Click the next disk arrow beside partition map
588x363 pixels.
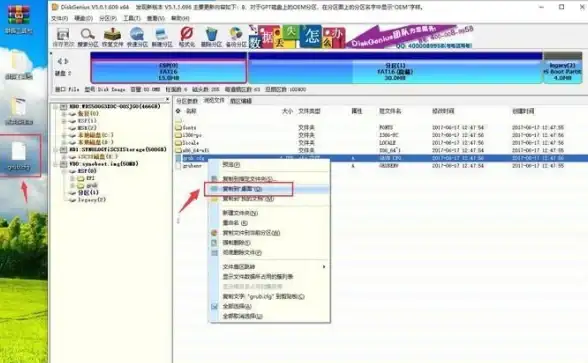66,61
